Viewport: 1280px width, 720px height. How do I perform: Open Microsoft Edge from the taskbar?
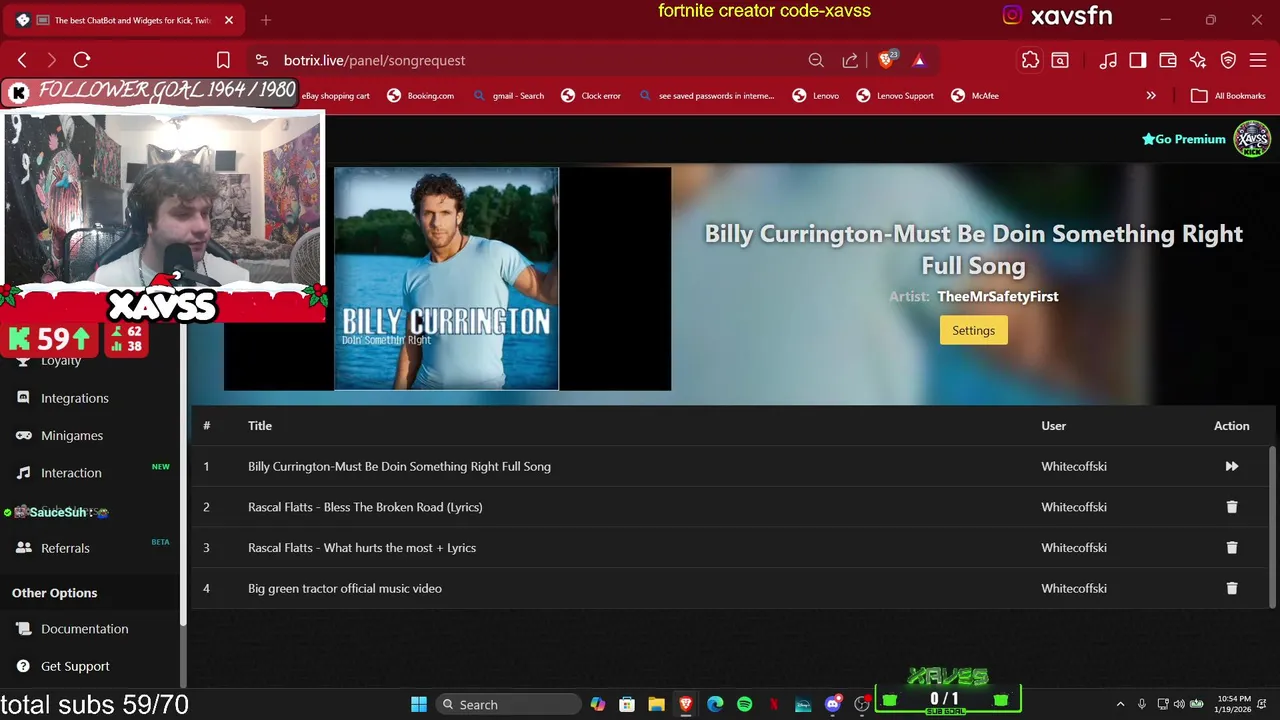coord(715,704)
